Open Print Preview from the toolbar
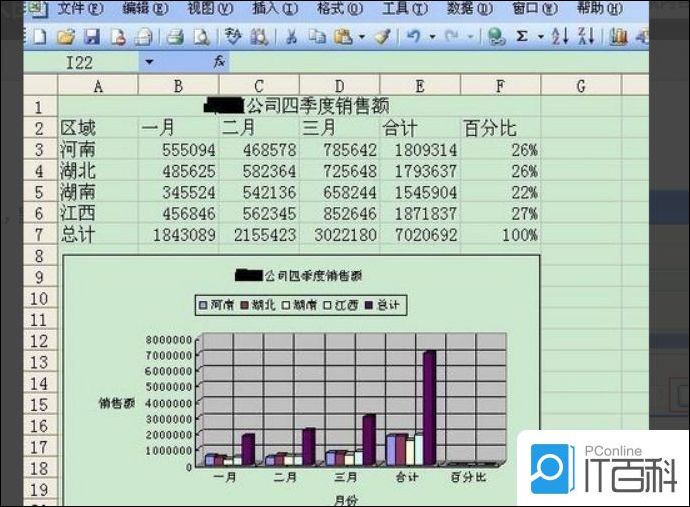The height and width of the screenshot is (507, 690). pos(201,37)
